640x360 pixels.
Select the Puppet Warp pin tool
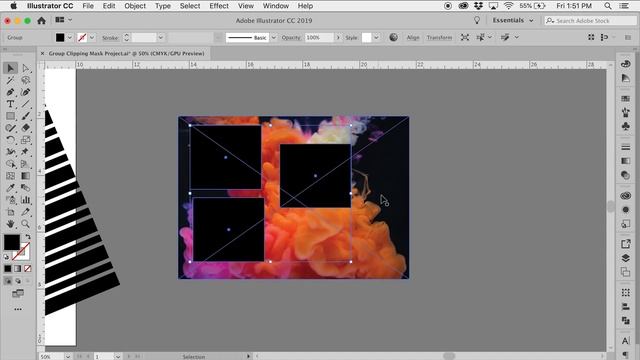[x=26, y=152]
